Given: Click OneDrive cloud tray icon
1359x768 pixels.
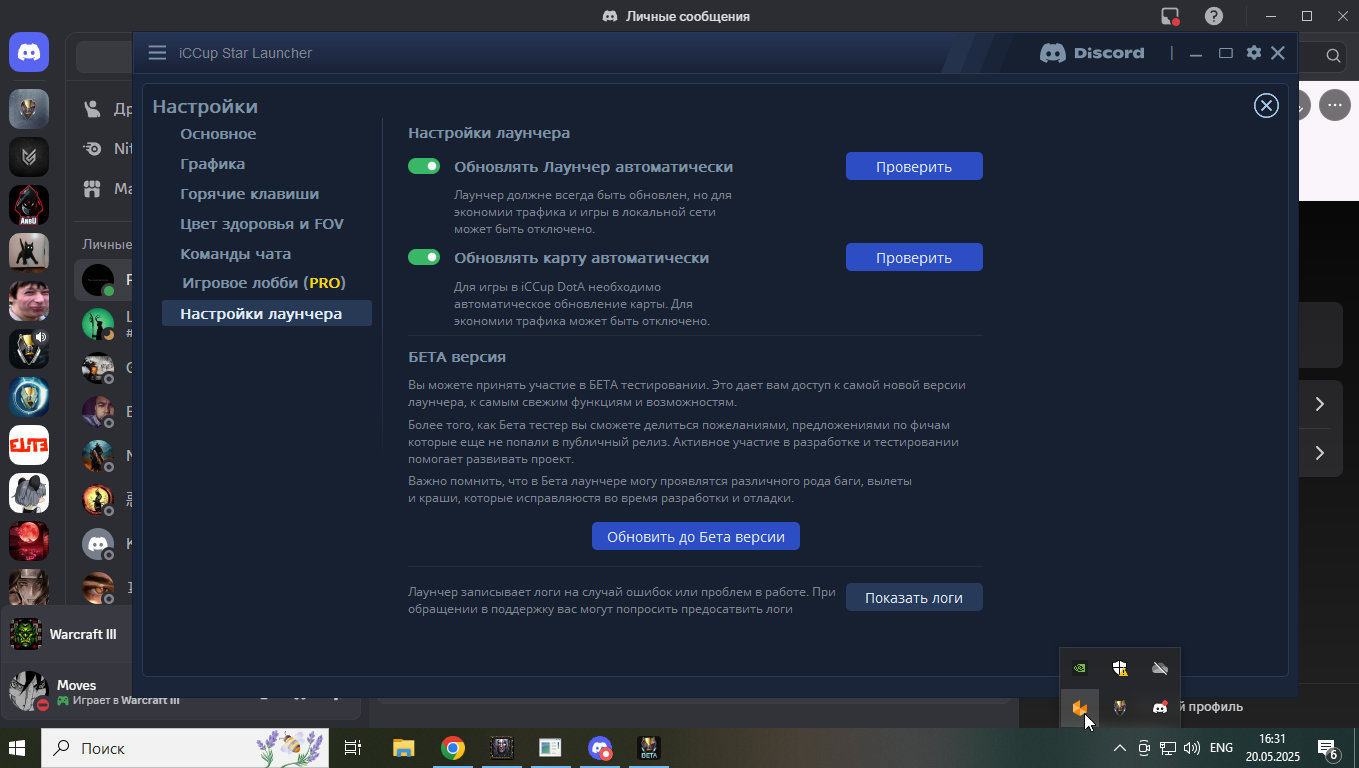Looking at the screenshot, I should [1160, 667].
